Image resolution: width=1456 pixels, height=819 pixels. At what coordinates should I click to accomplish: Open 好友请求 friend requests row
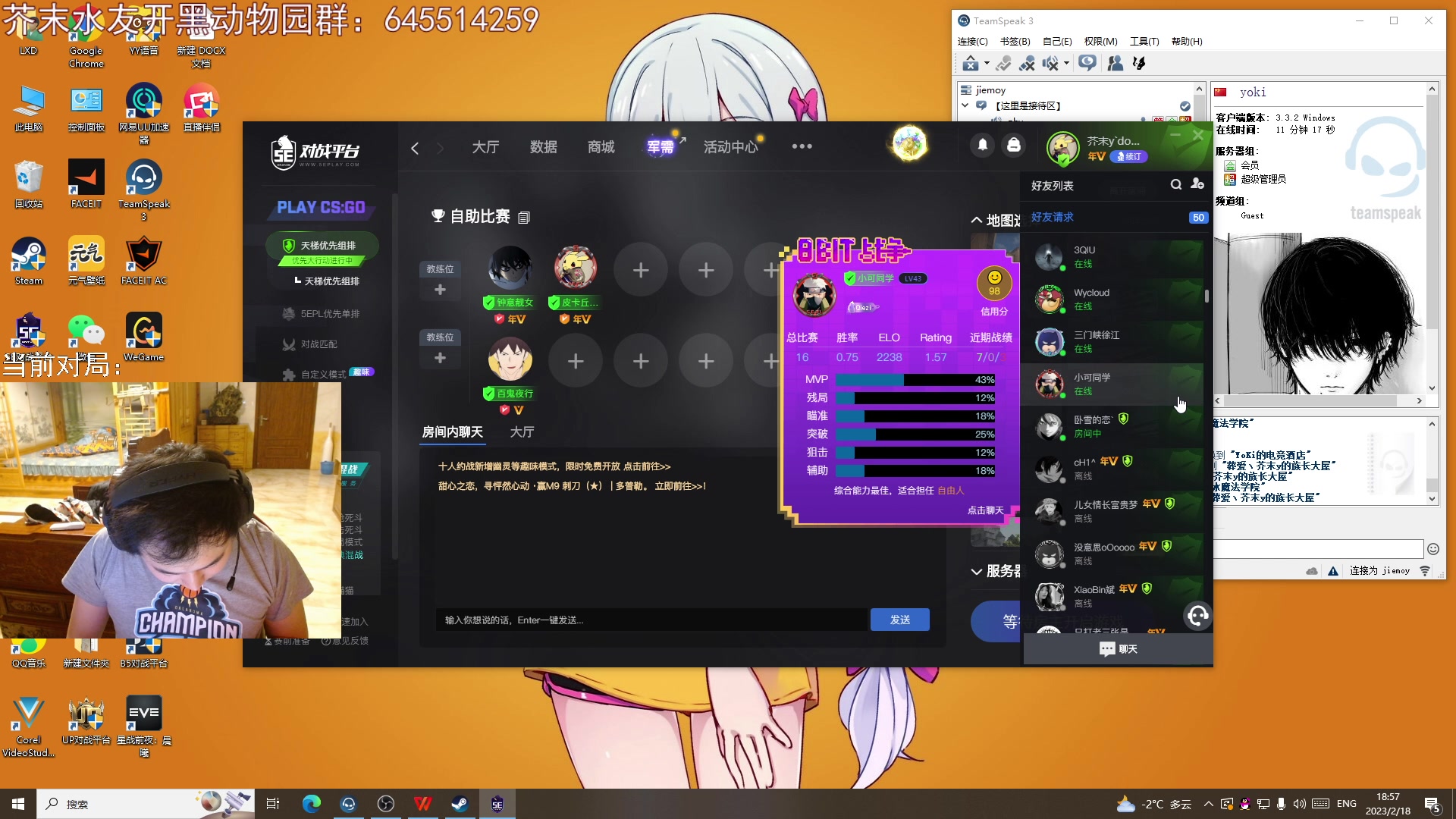1119,218
